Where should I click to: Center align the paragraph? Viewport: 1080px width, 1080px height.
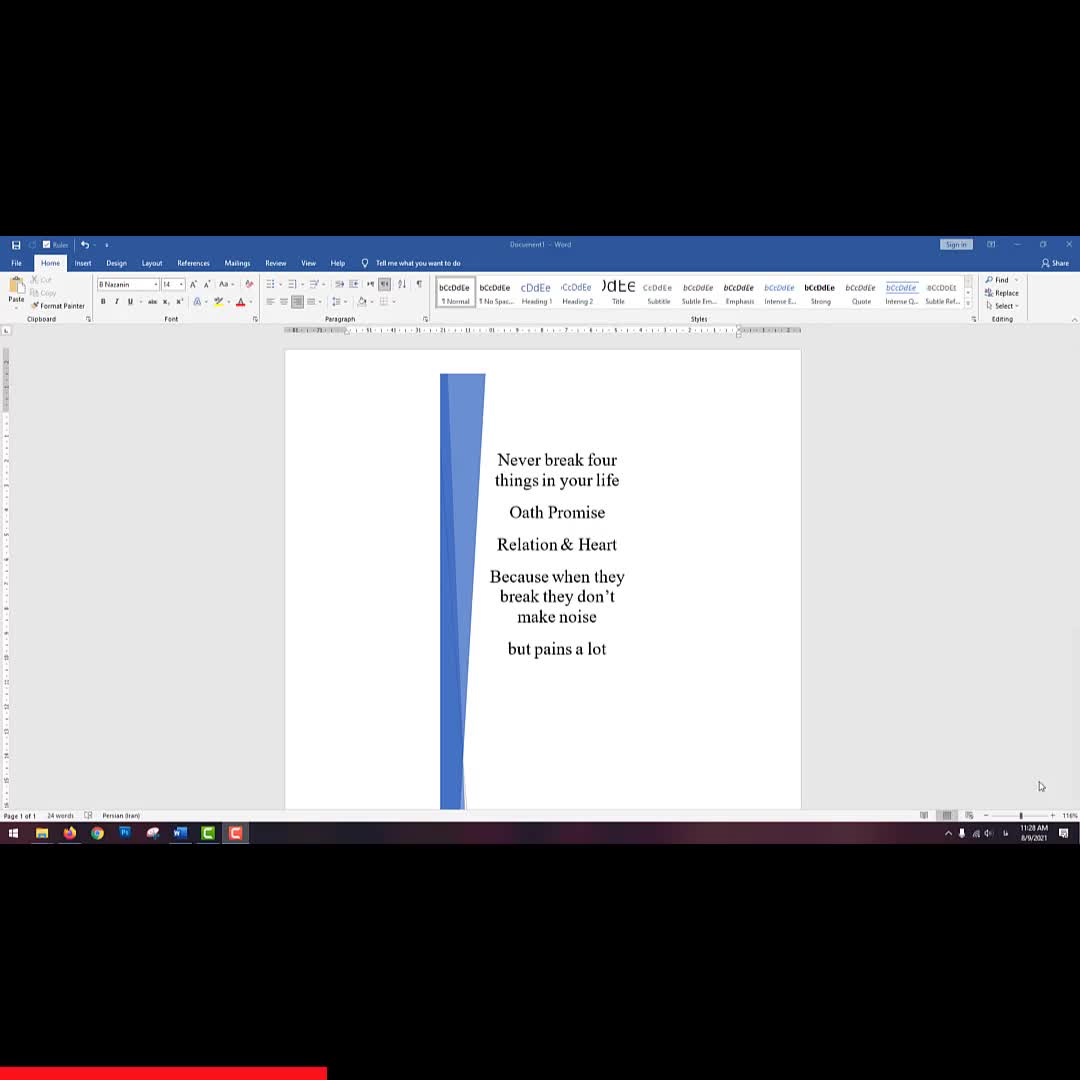point(284,302)
